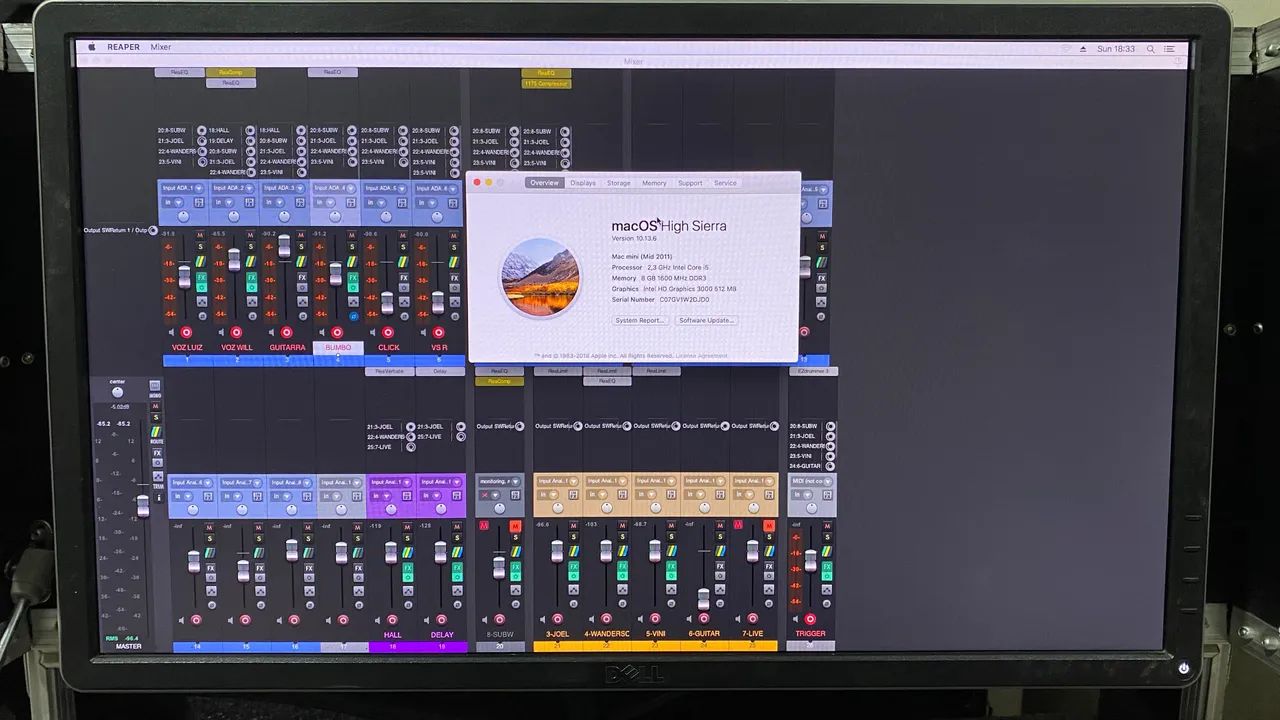
Task: Click the Software Update button
Action: (706, 320)
